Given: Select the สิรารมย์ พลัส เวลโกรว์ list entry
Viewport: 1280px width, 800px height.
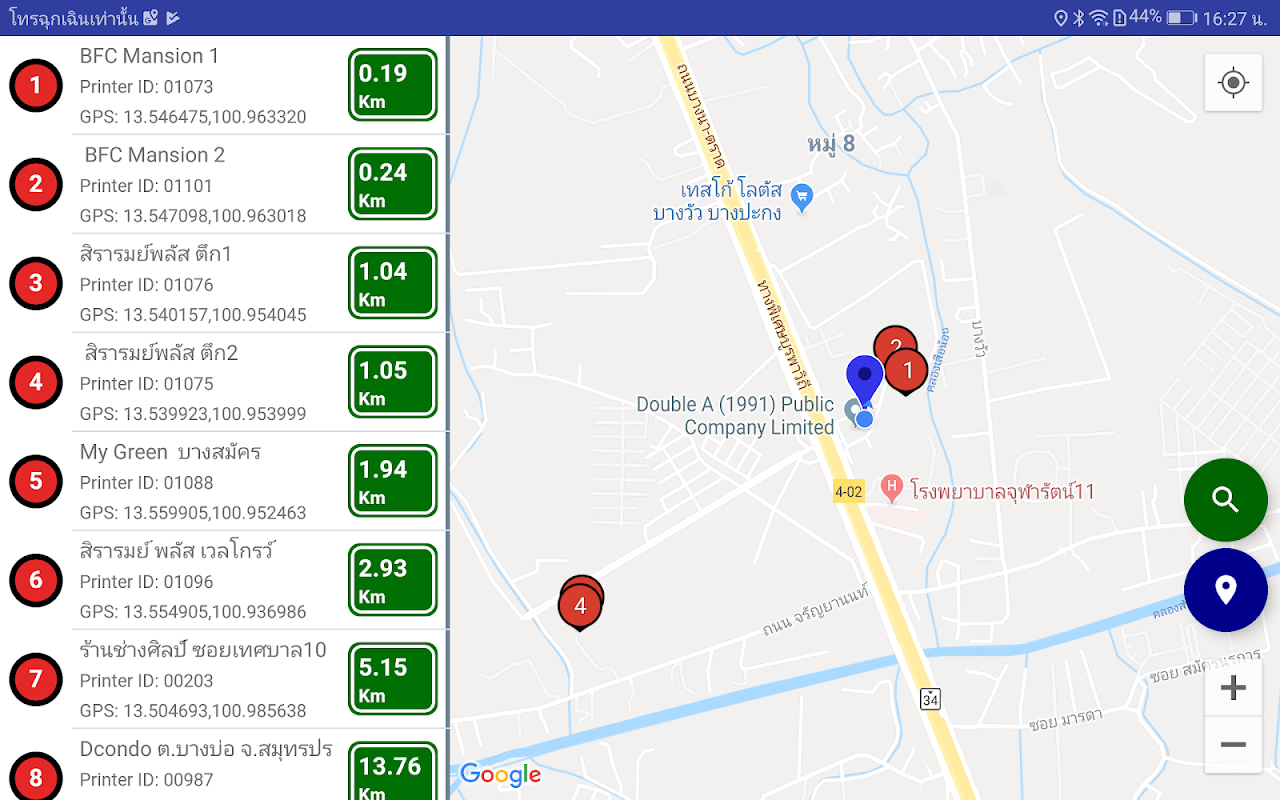Looking at the screenshot, I should click(222, 580).
